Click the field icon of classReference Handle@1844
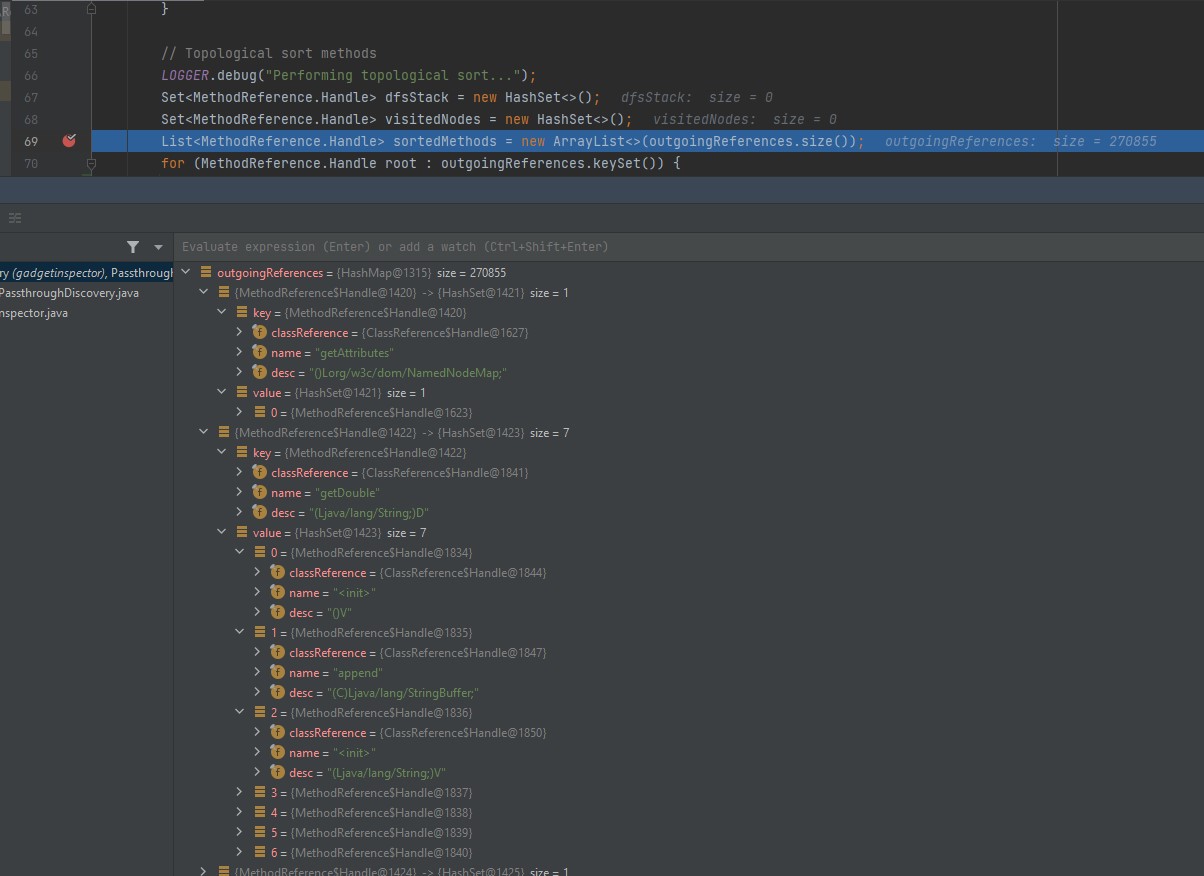 278,572
